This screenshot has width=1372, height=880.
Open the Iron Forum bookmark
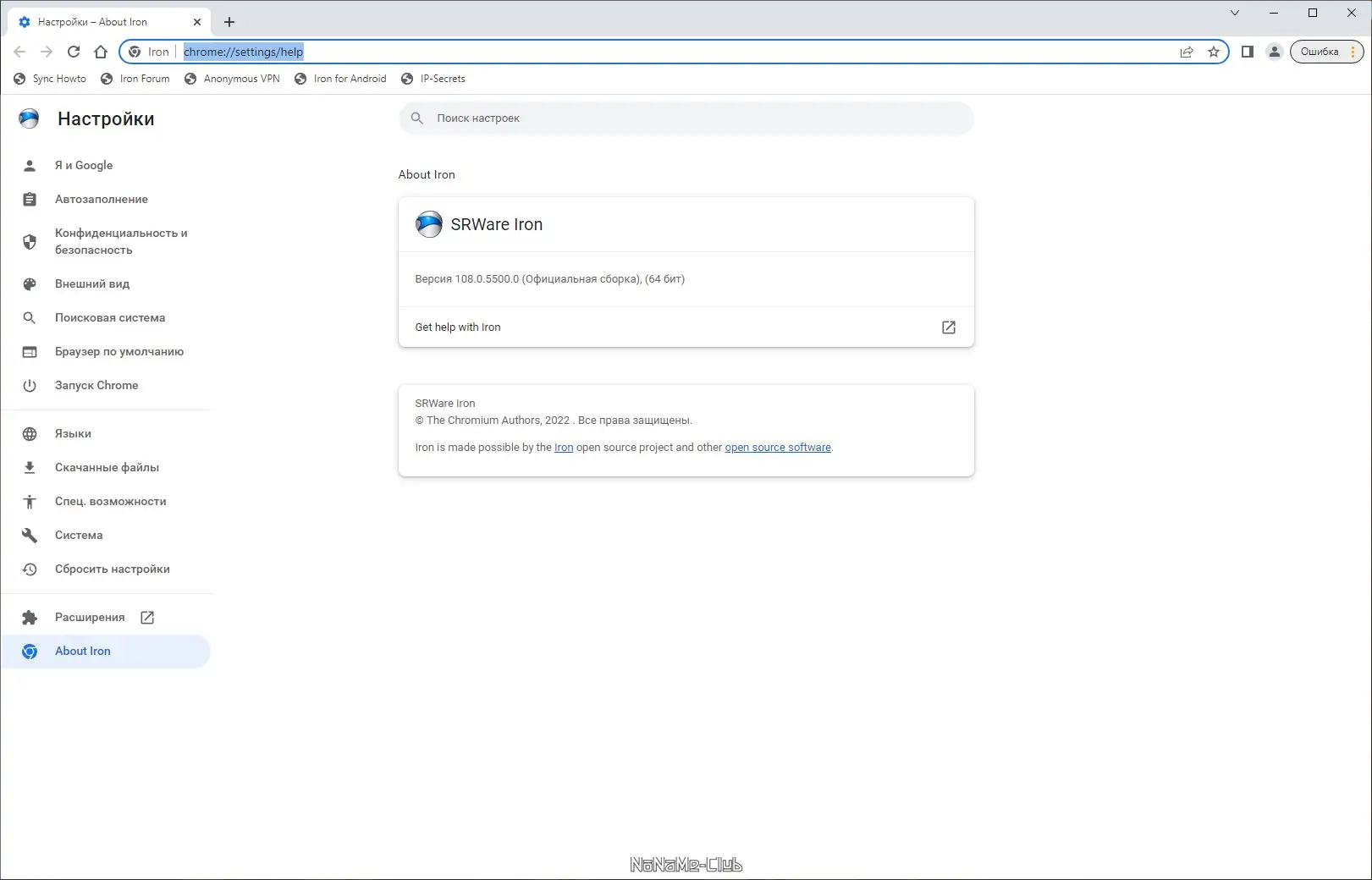tap(135, 79)
